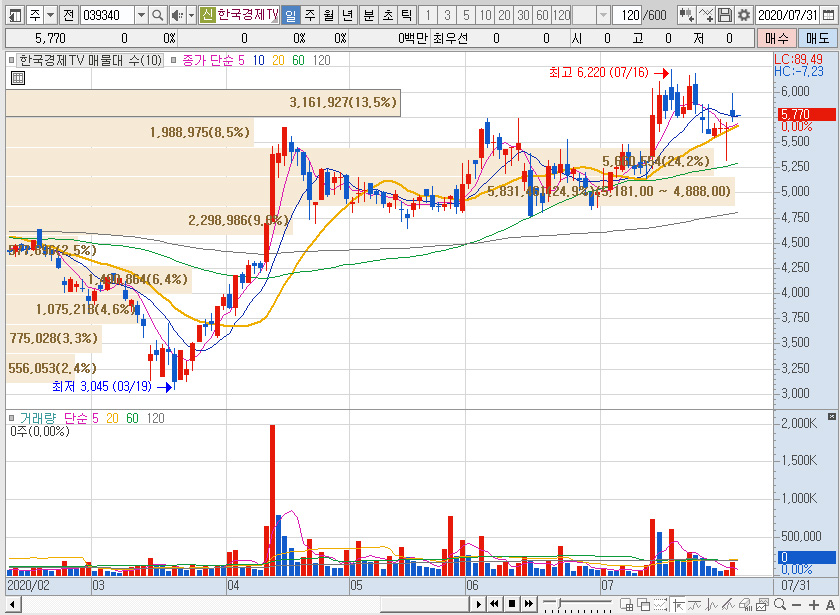Select 초 second period button
Screen dimensions: 840x615
(387, 15)
